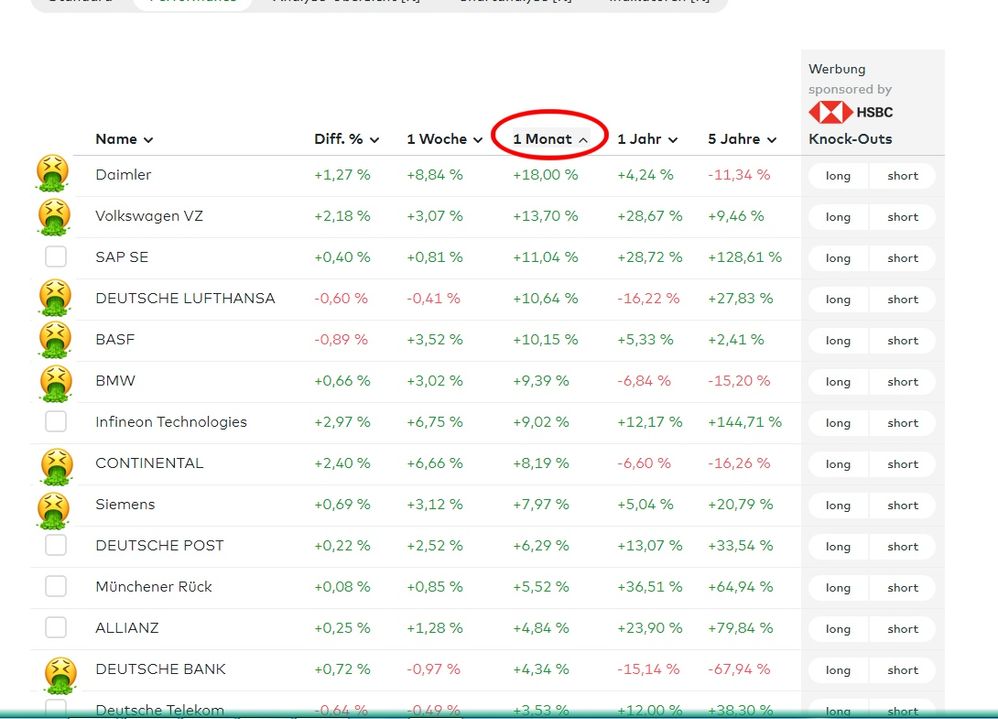Open the 1 Jahr column sort
Screen dimensions: 998x719
point(647,139)
